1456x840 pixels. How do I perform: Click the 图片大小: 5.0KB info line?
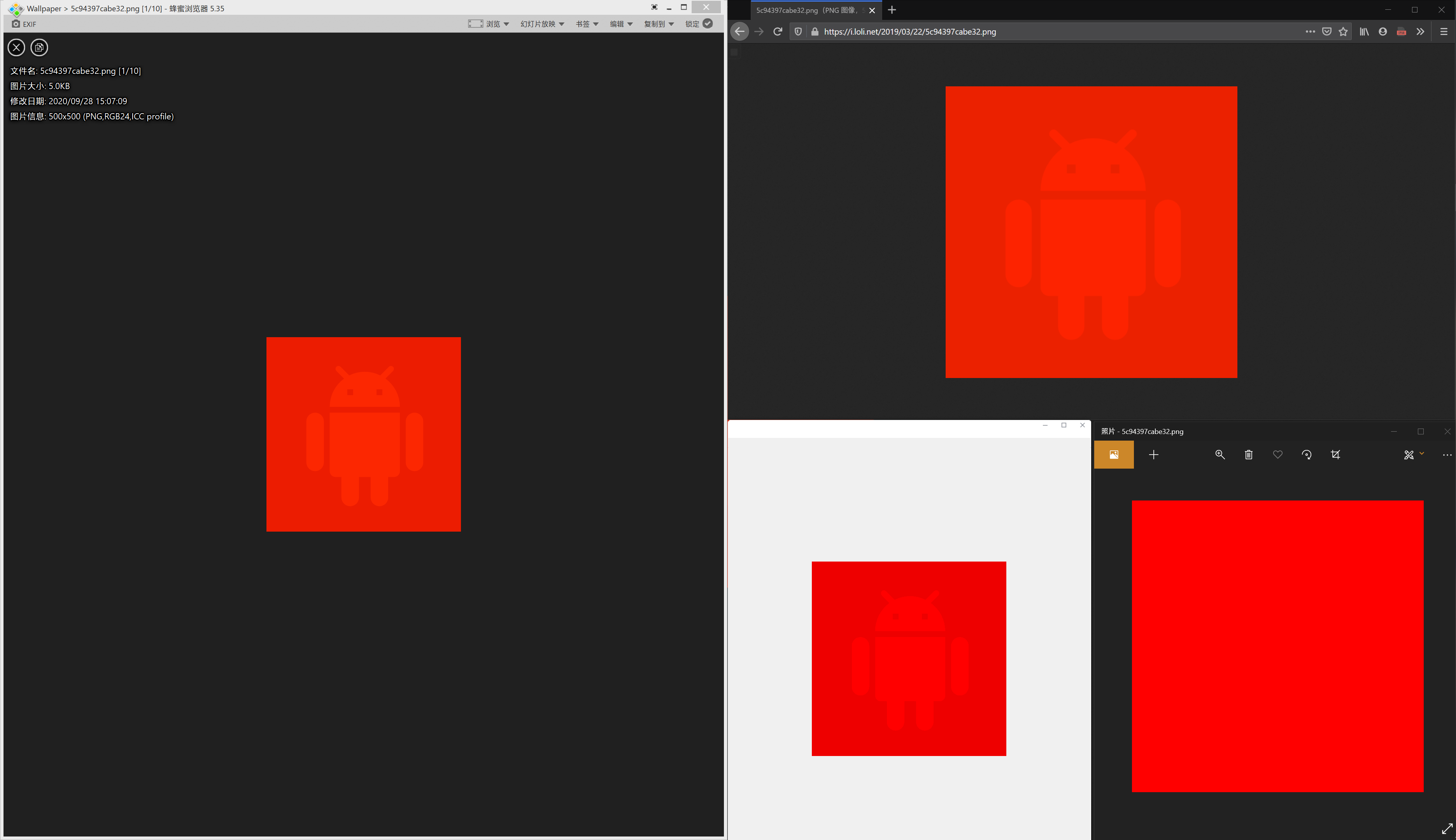click(40, 86)
